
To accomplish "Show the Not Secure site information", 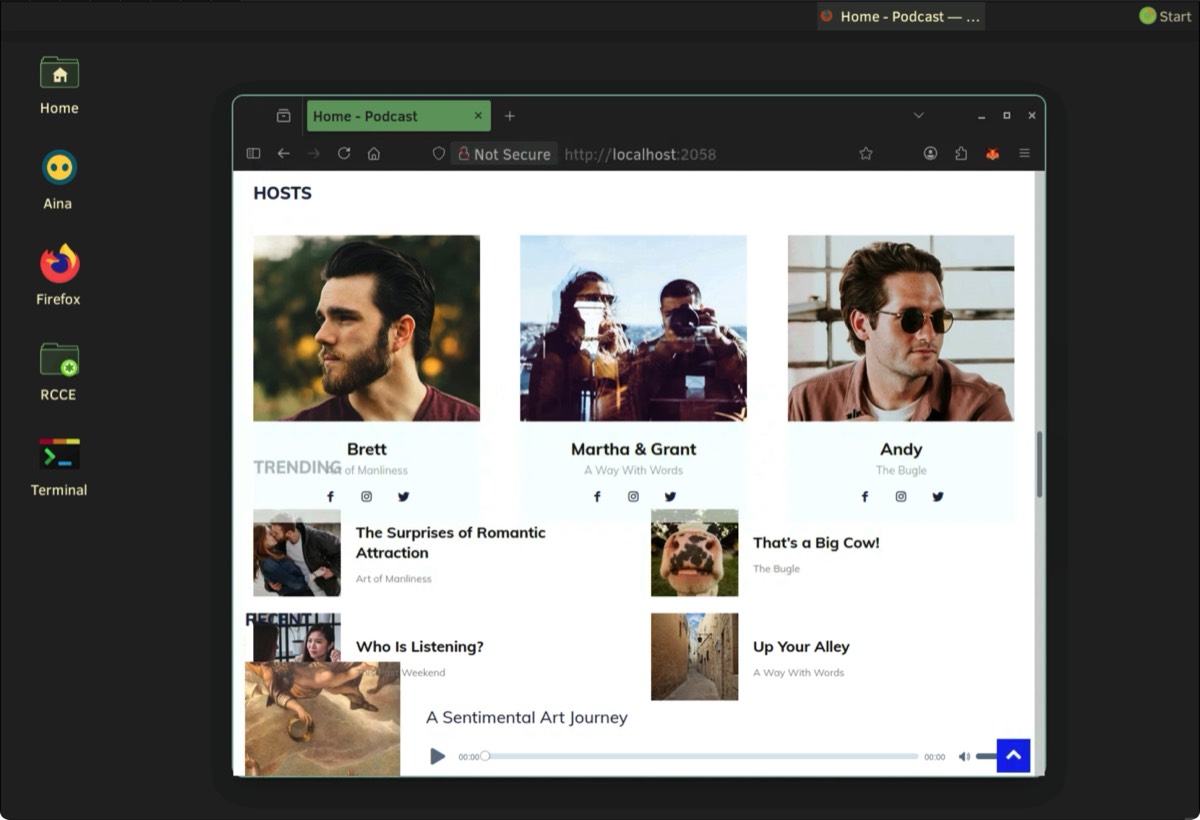I will [x=504, y=154].
